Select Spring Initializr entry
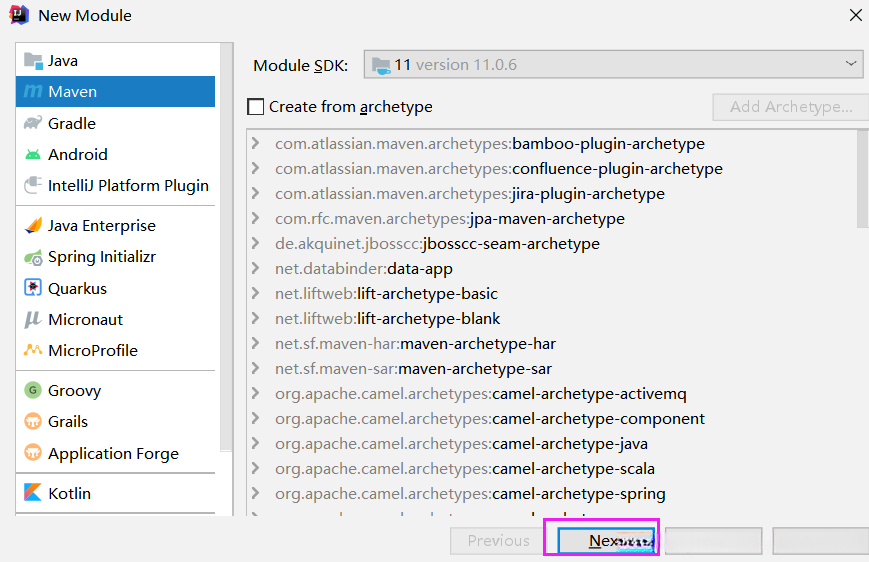The width and height of the screenshot is (869, 562). click(115, 257)
